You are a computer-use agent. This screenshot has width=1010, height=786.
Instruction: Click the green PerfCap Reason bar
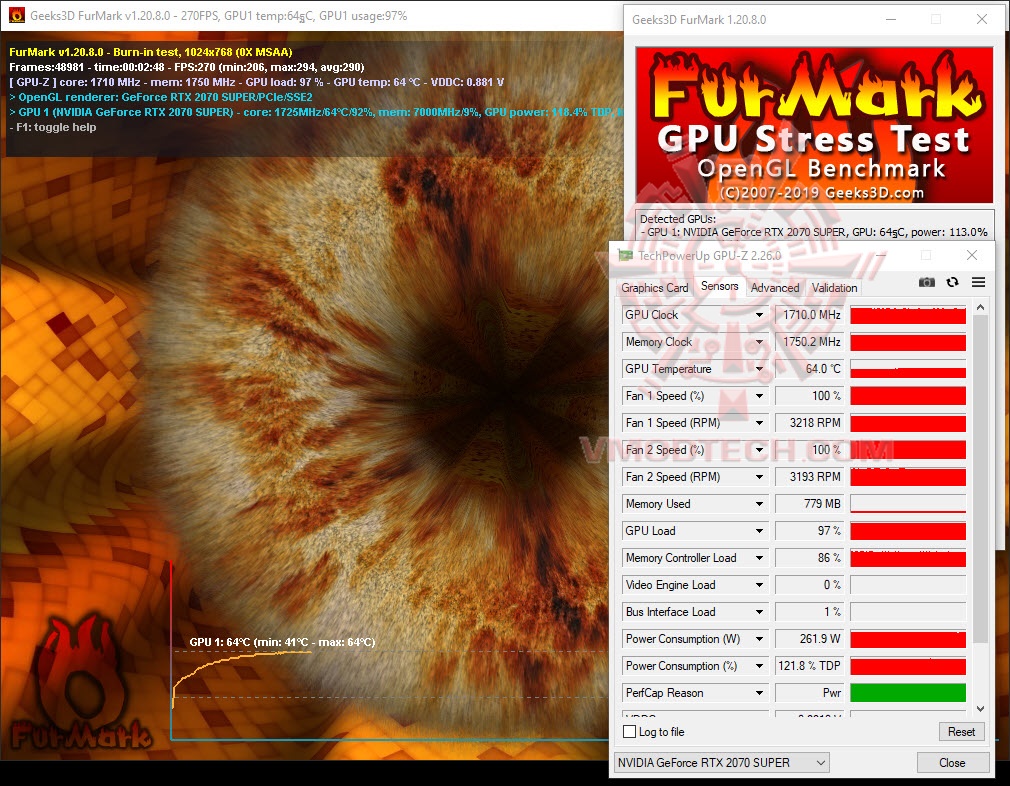click(907, 692)
